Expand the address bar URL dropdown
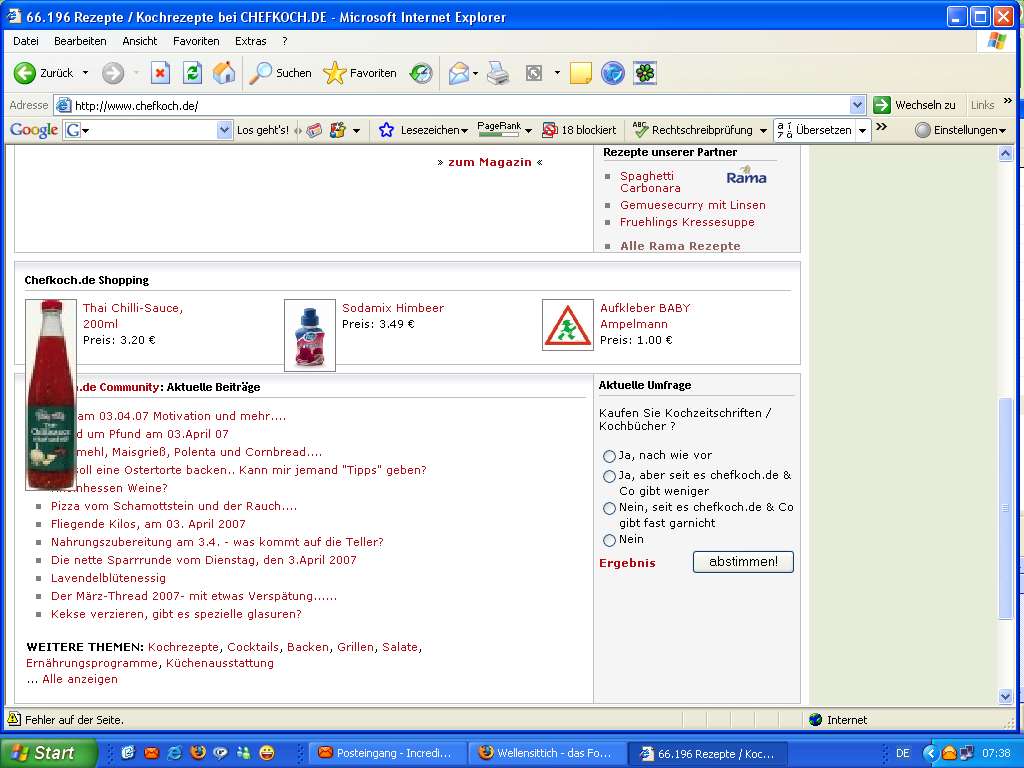This screenshot has width=1024, height=768. (857, 105)
